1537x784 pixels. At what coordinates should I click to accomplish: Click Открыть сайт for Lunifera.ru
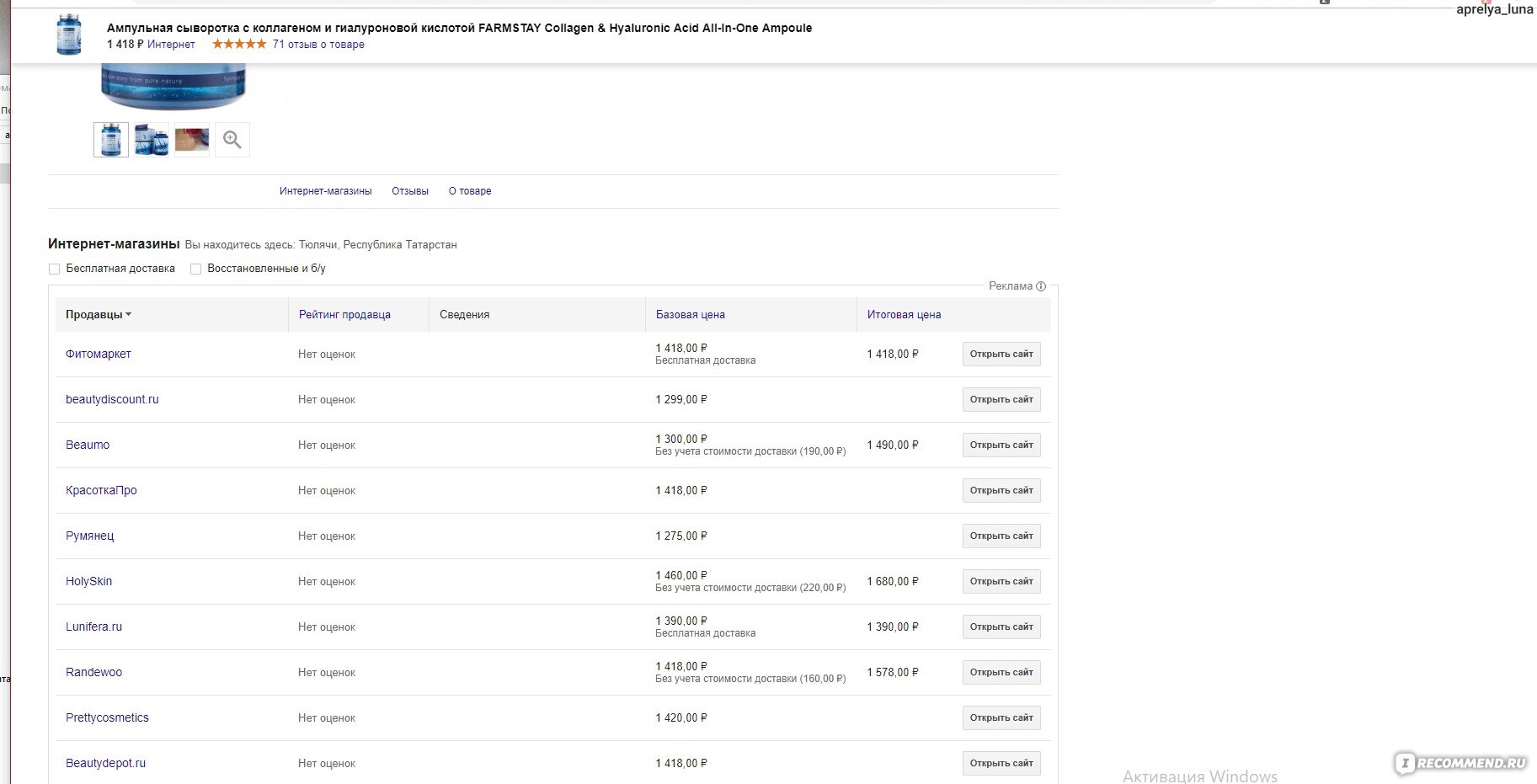click(x=1001, y=627)
